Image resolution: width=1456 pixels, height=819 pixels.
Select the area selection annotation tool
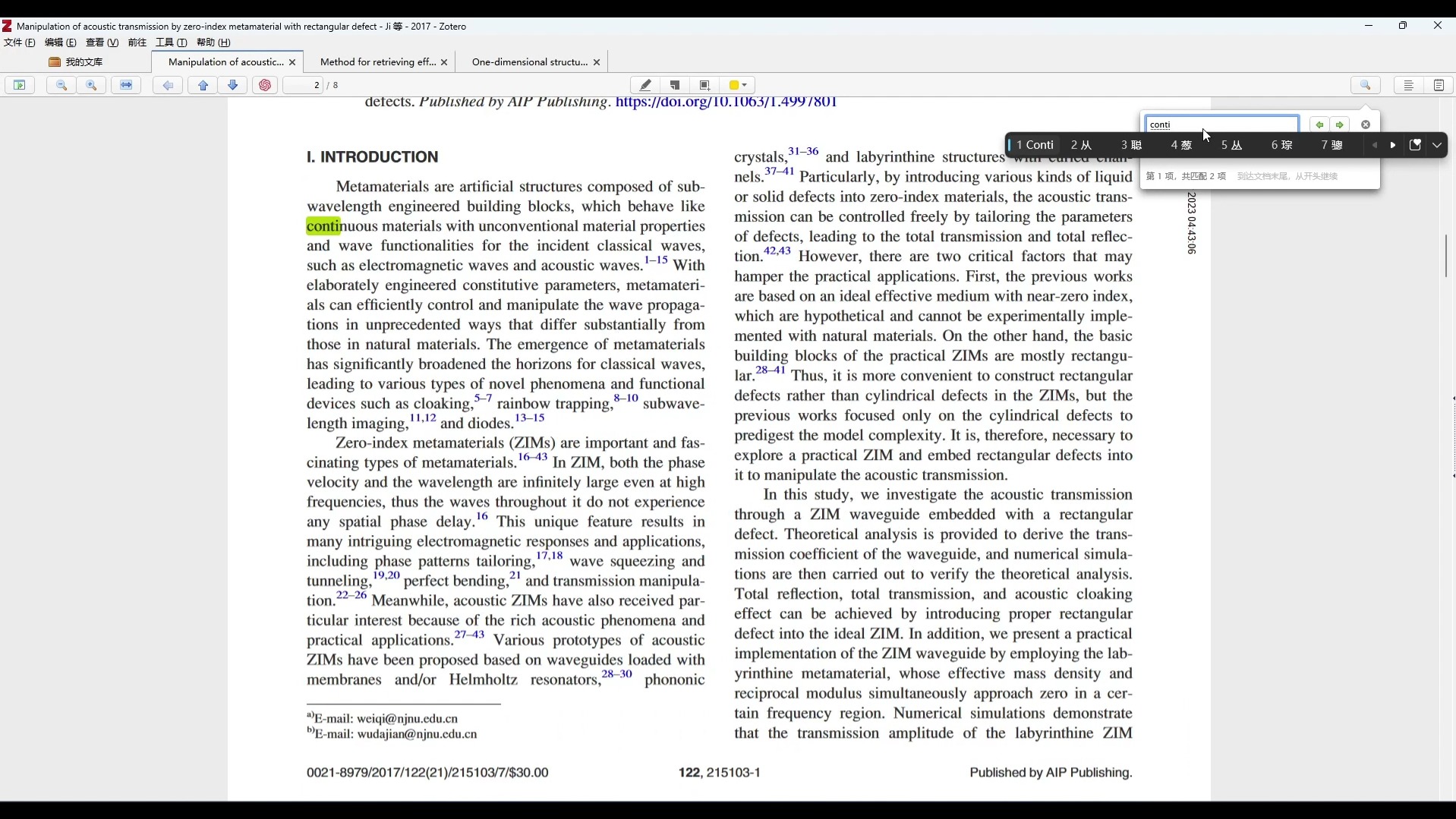(x=704, y=85)
